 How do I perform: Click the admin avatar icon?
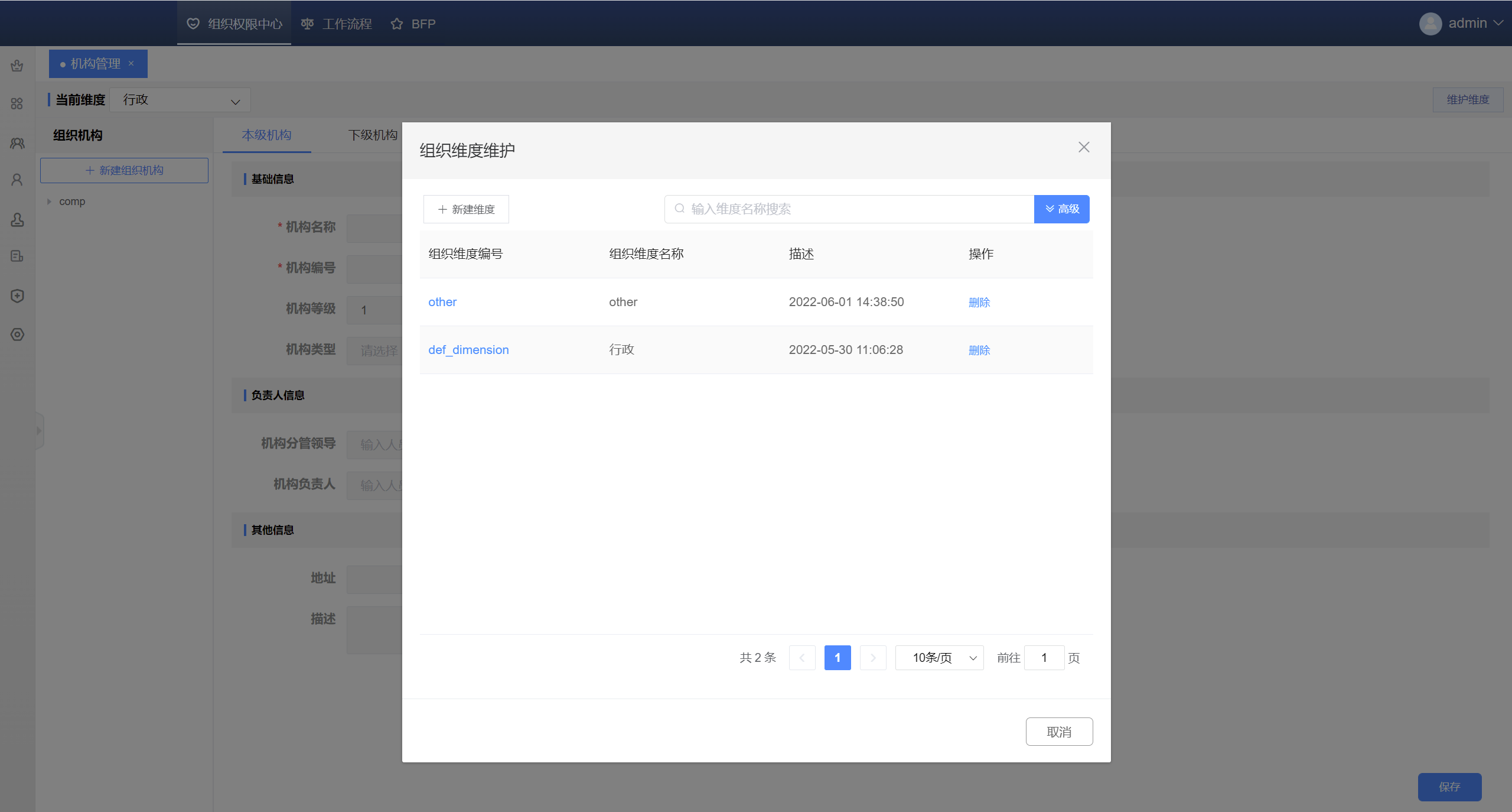point(1430,24)
